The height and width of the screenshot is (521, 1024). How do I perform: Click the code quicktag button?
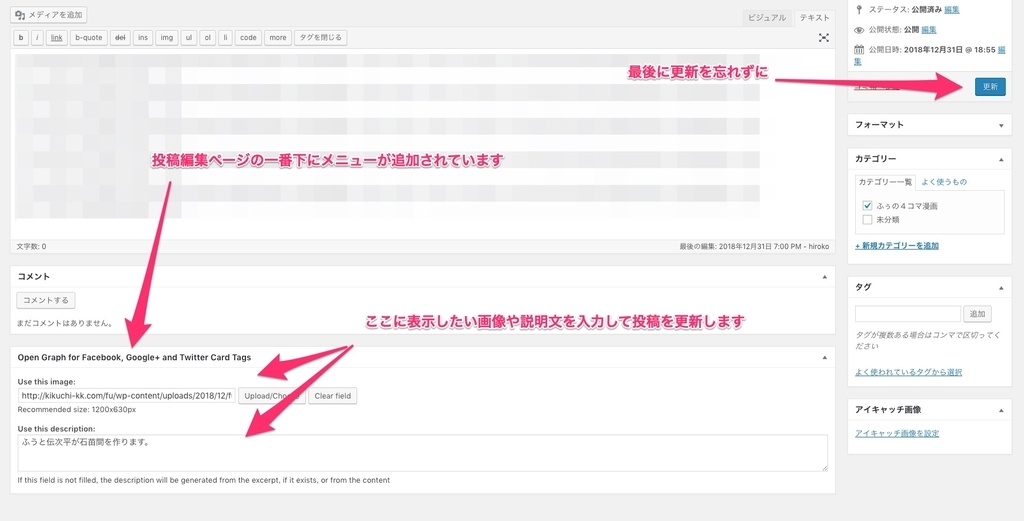click(248, 38)
